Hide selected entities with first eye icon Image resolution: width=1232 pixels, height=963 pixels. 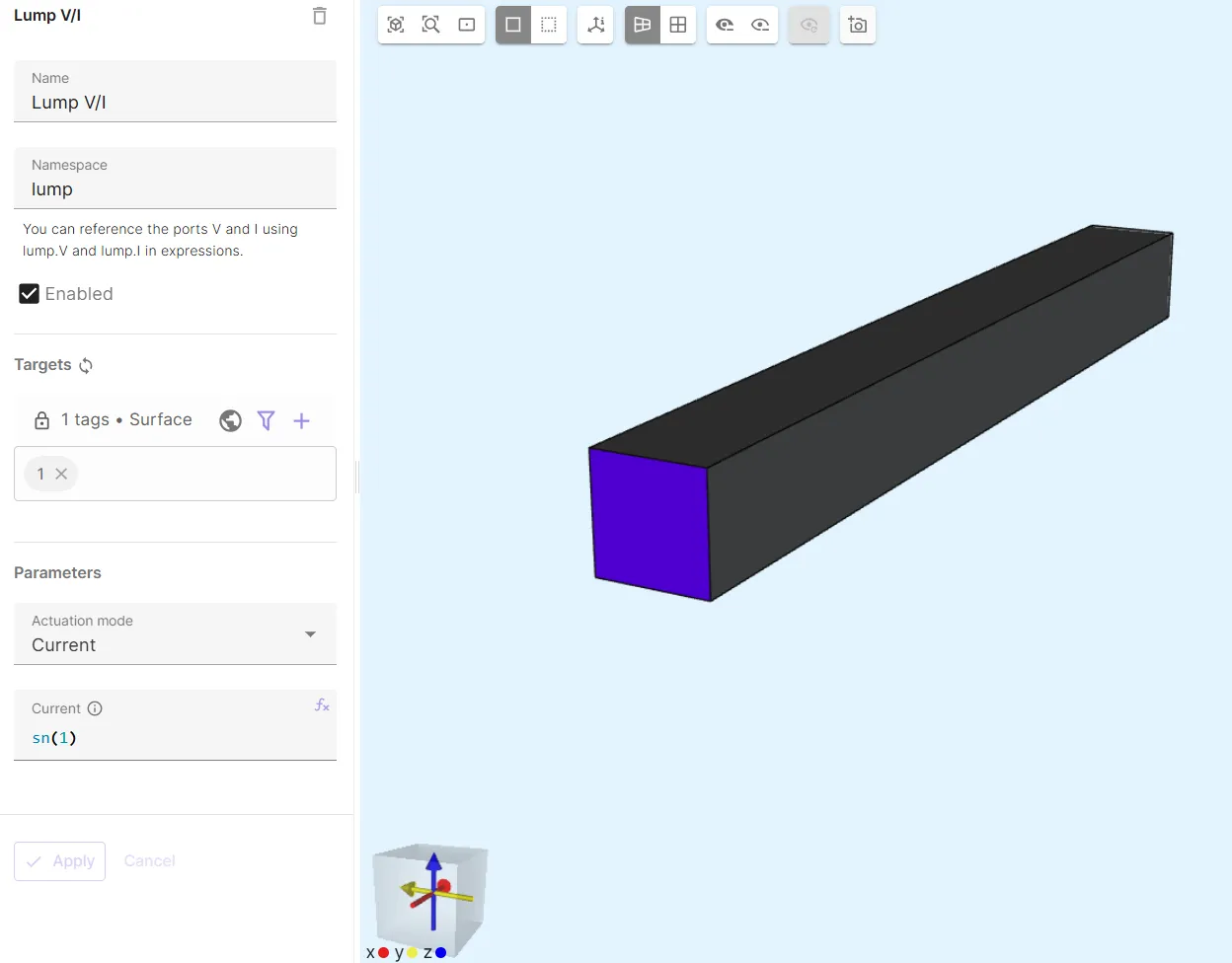725,25
